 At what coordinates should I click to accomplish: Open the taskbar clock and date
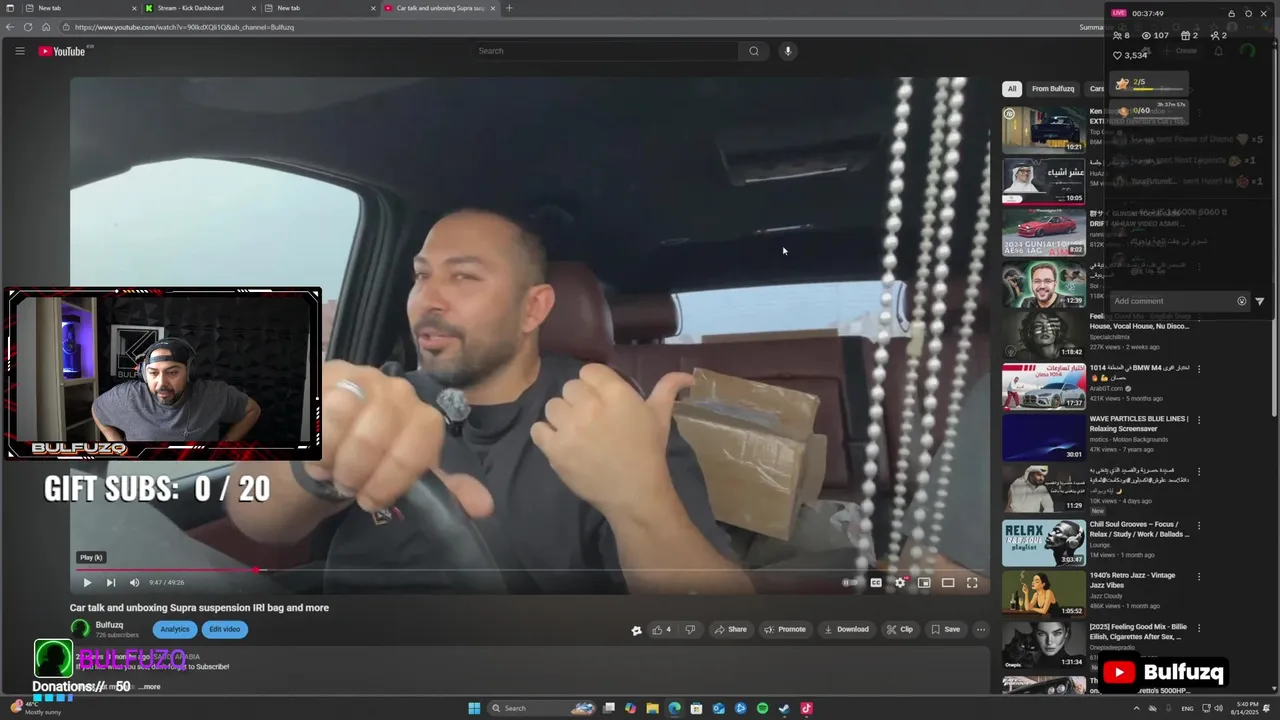(1247, 708)
